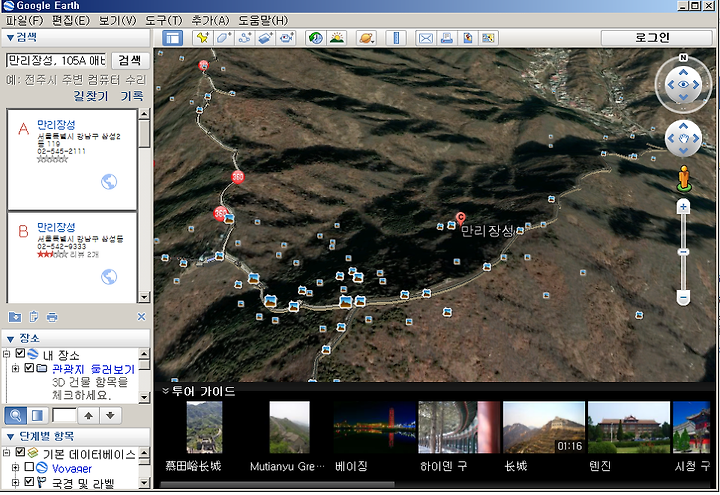720x495 pixels.
Task: Open the 추가(A) menu
Action: pos(210,20)
